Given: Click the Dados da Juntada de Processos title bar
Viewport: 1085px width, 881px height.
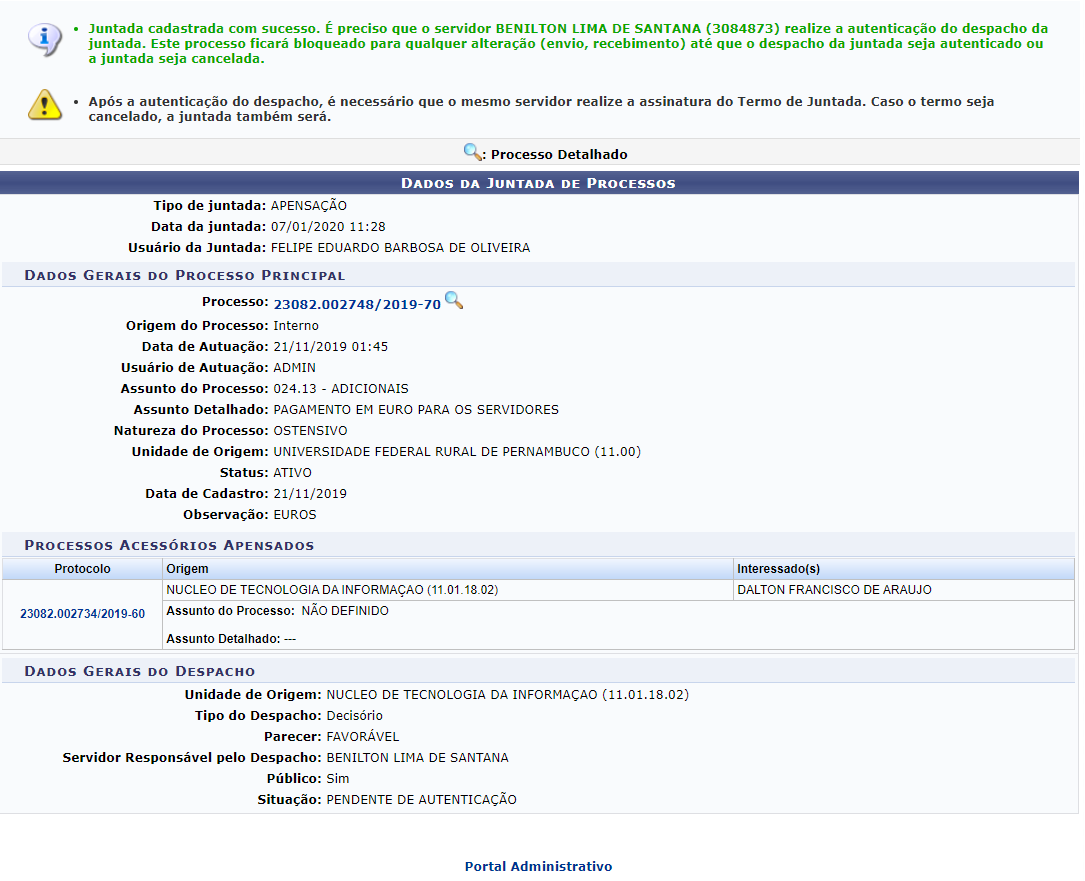Looking at the screenshot, I should click(x=538, y=183).
